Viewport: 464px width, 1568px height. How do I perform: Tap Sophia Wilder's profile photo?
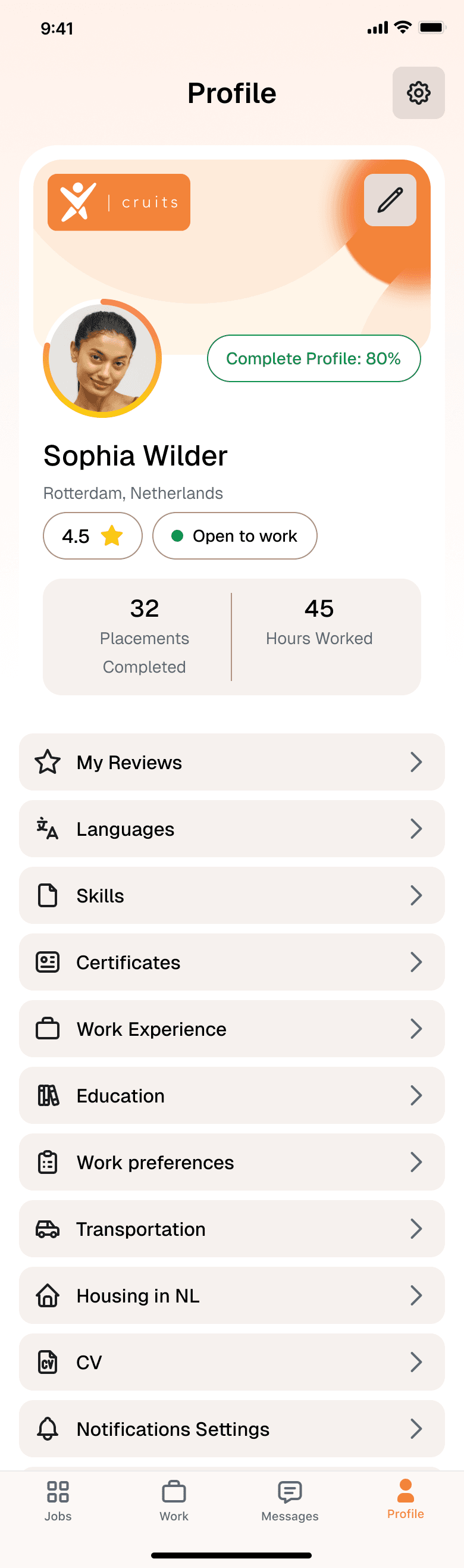point(102,359)
